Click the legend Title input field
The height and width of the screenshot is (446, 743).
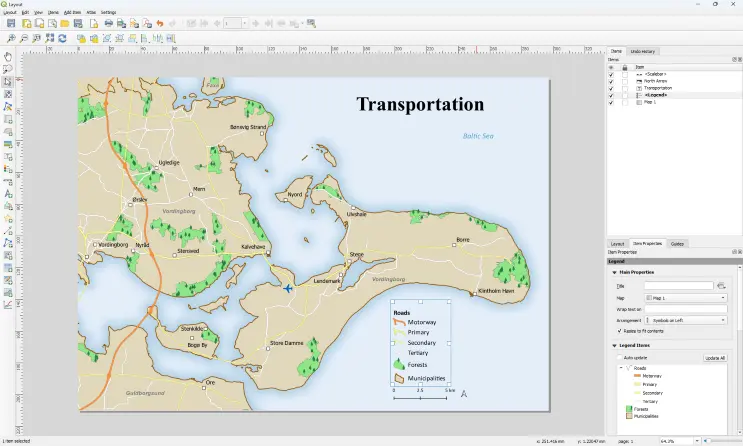(x=679, y=286)
